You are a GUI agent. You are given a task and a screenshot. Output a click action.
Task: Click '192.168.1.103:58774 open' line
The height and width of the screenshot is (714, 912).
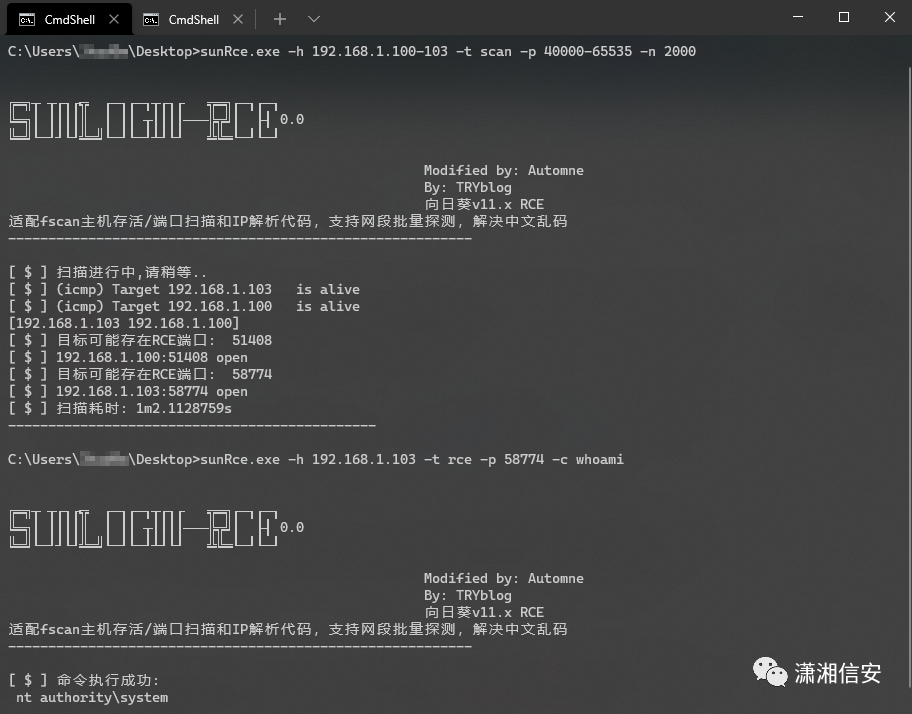pyautogui.click(x=128, y=391)
